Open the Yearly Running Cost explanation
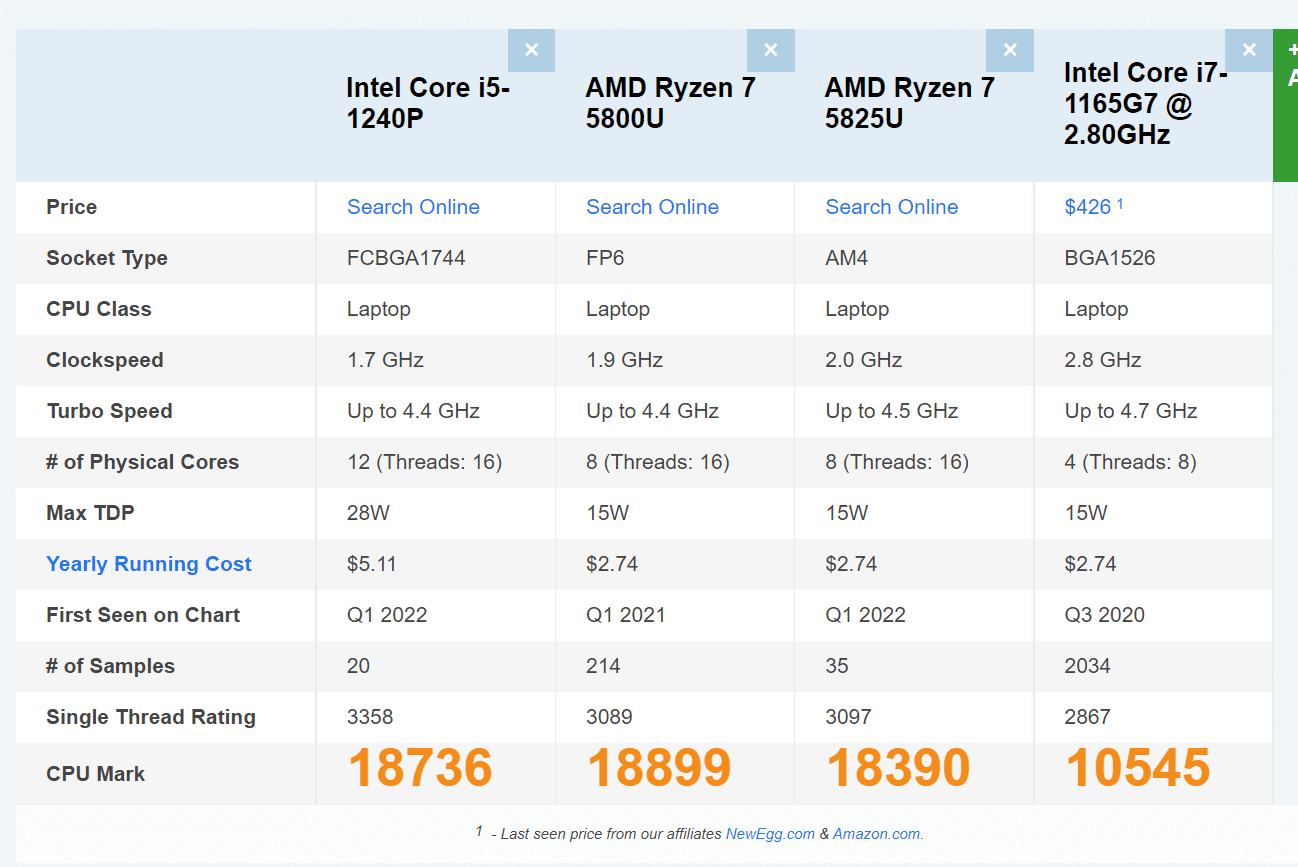Viewport: 1298px width, 867px height. pos(148,563)
